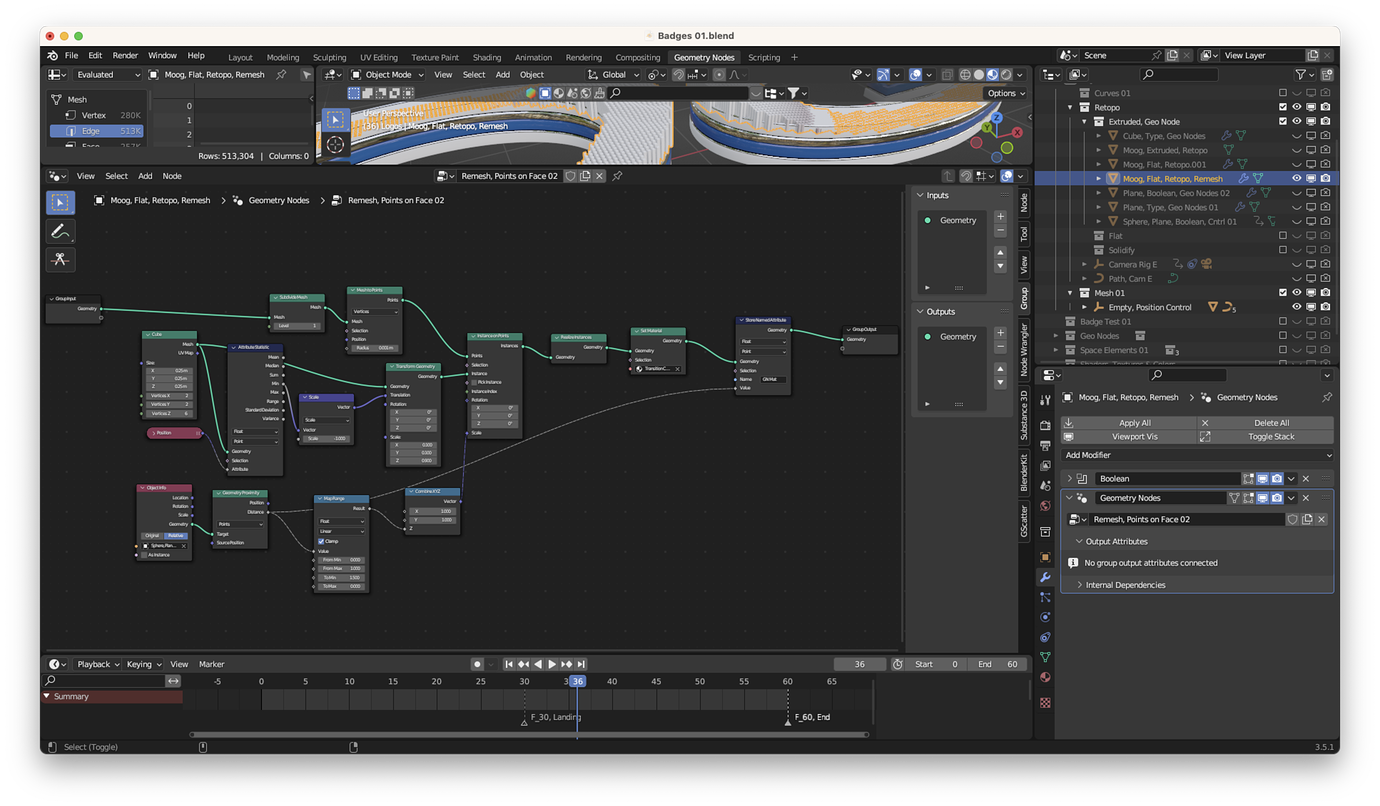Image resolution: width=1380 pixels, height=806 pixels.
Task: Switch viewport shading to rendered mode
Action: coord(1006,74)
